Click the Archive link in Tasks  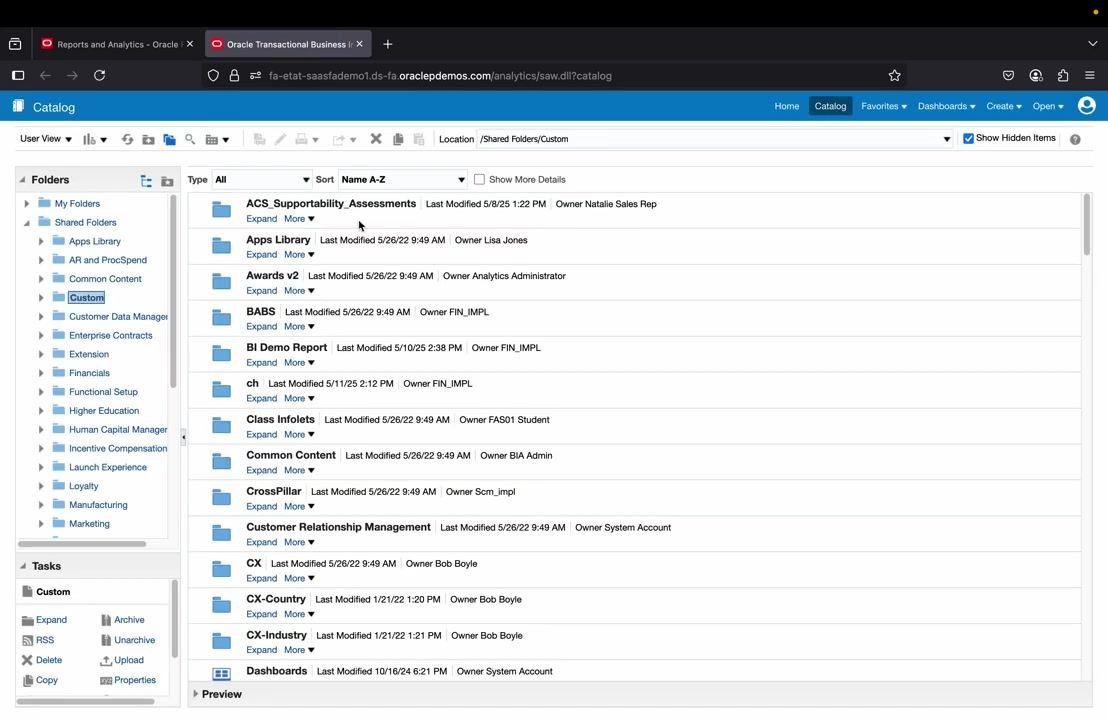coord(129,620)
